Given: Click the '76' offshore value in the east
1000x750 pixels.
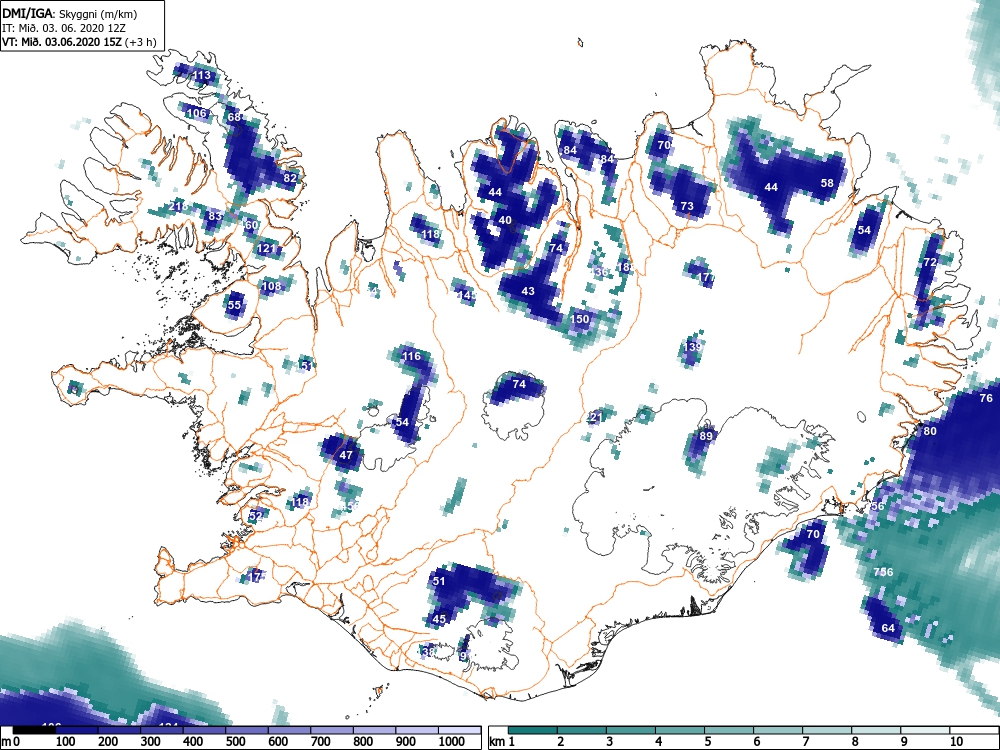Looking at the screenshot, I should (986, 398).
